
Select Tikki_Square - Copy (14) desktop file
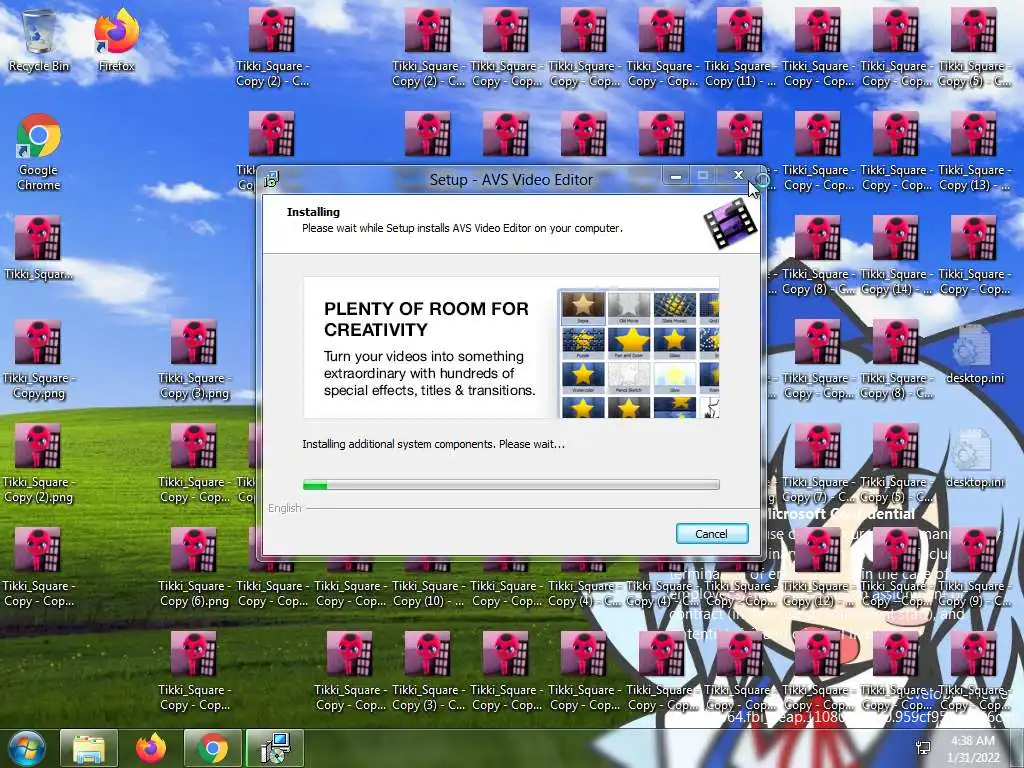(895, 256)
